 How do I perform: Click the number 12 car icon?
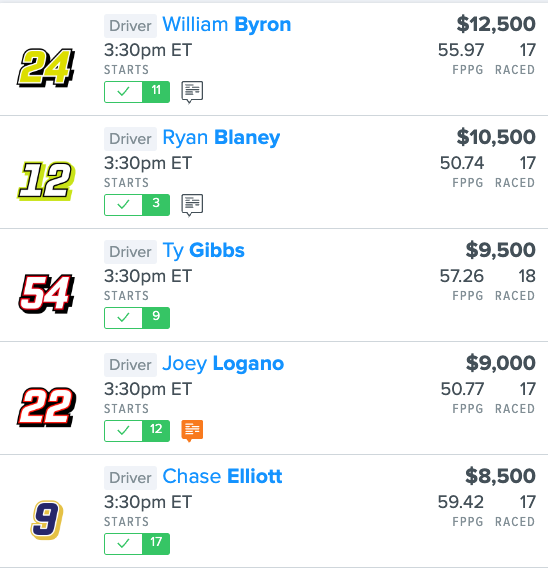[x=46, y=181]
